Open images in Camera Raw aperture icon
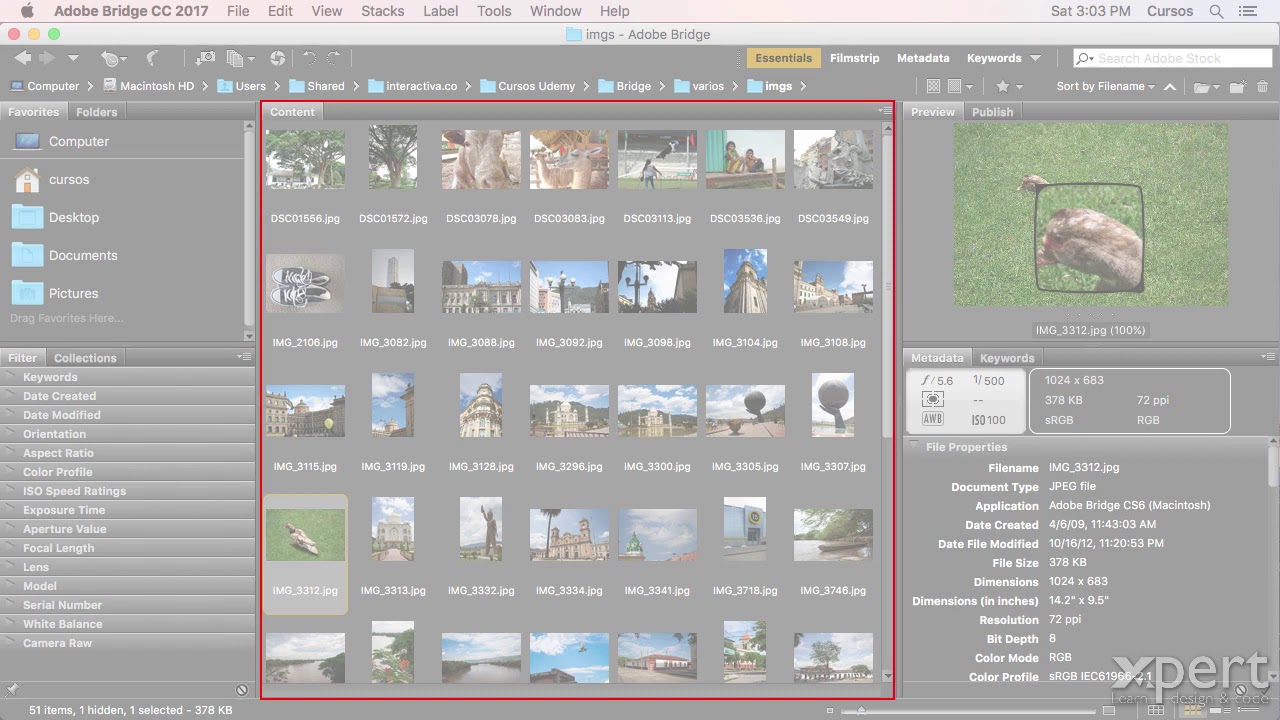The width and height of the screenshot is (1280, 720). 277,59
